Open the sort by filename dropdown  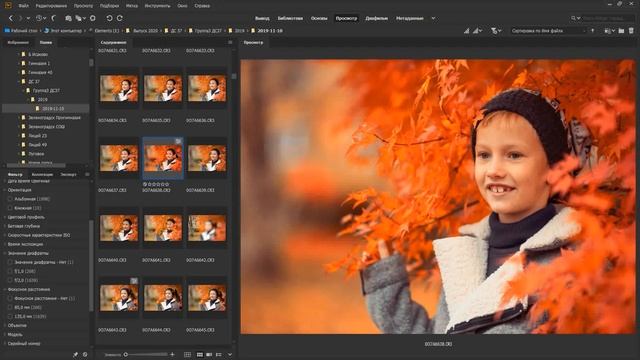[549, 31]
